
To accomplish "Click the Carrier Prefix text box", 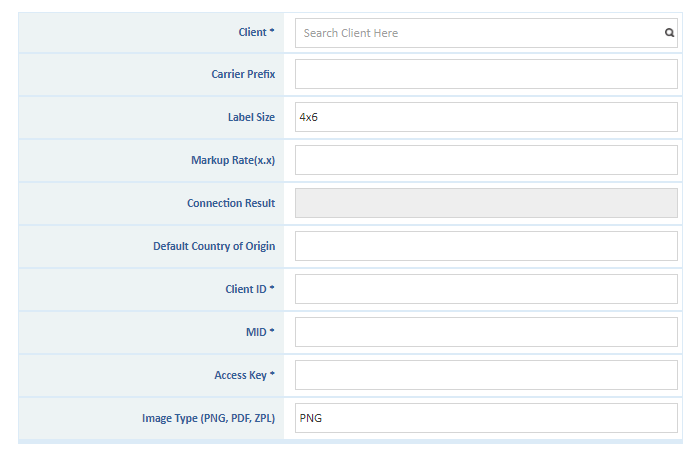I will [486, 75].
